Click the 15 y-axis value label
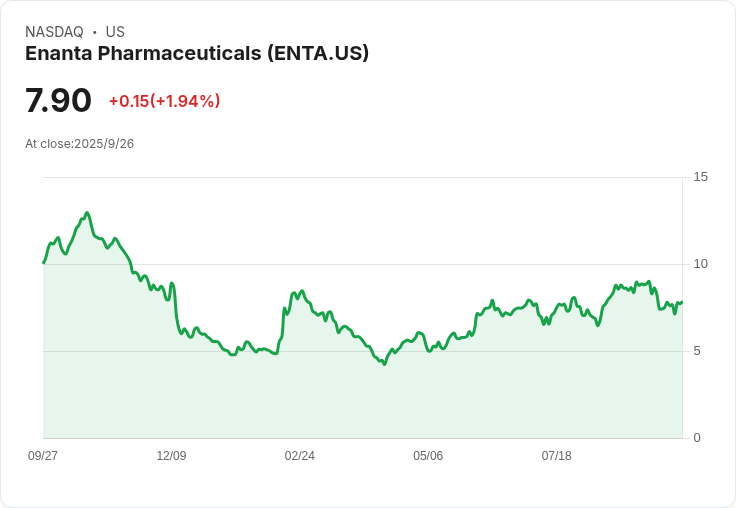 [701, 177]
